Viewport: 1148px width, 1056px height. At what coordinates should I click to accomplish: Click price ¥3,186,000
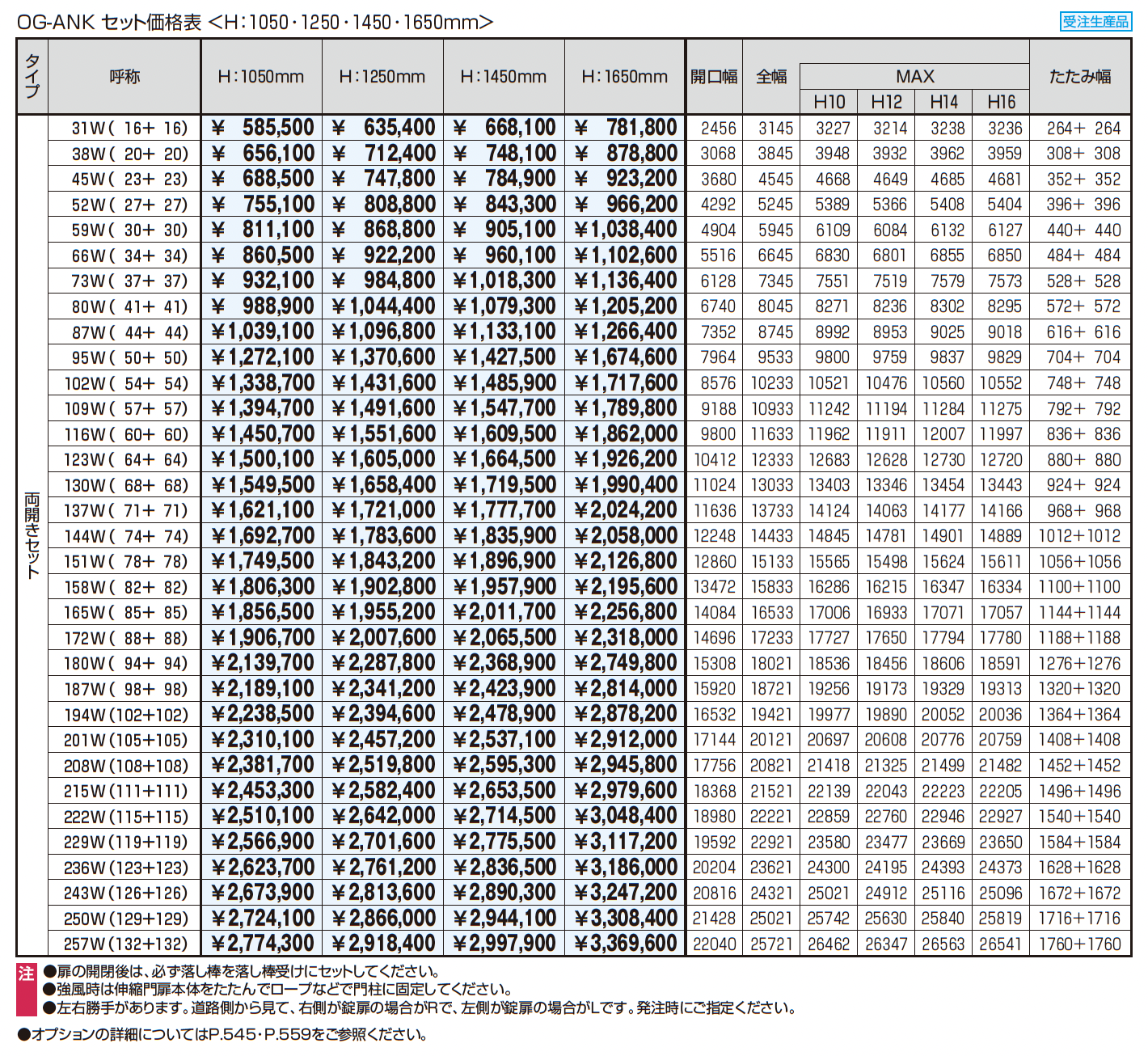pyautogui.click(x=626, y=867)
